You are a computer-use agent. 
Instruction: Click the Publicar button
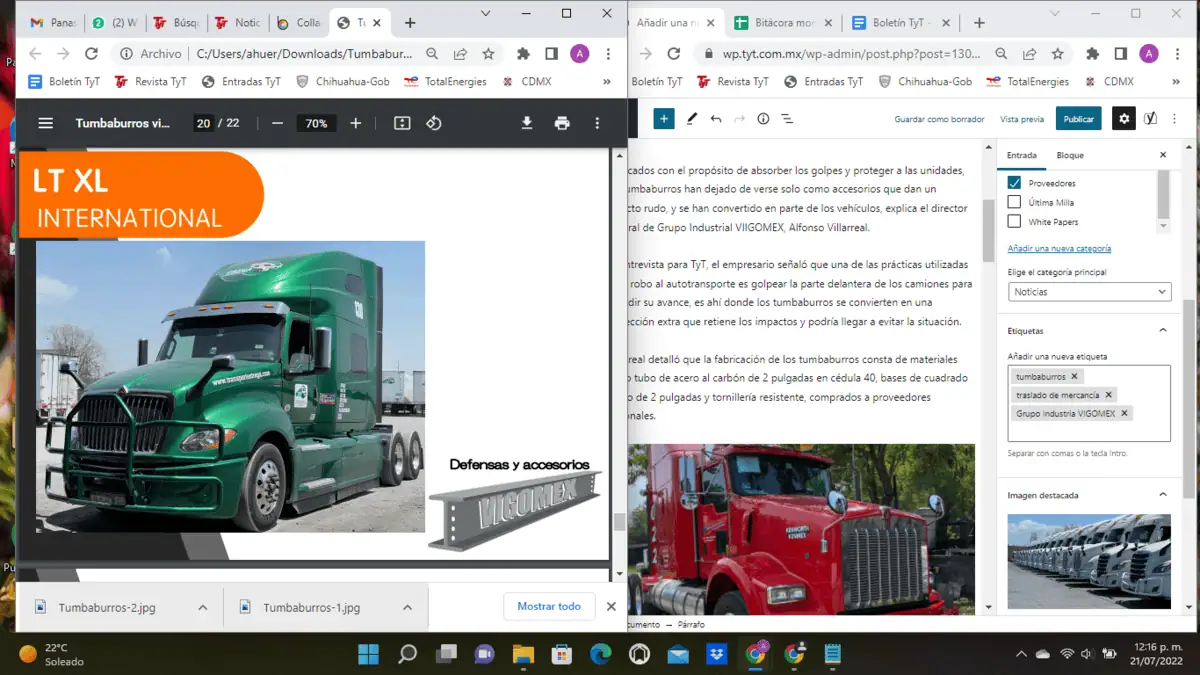1078,118
